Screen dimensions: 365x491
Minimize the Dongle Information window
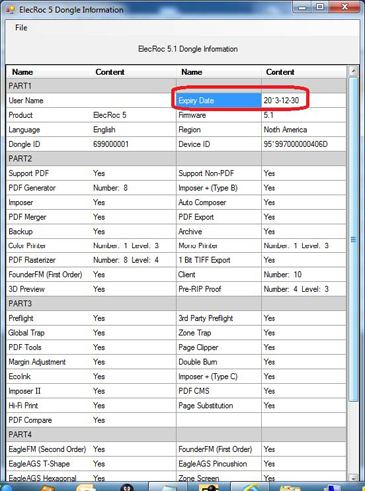point(302,7)
